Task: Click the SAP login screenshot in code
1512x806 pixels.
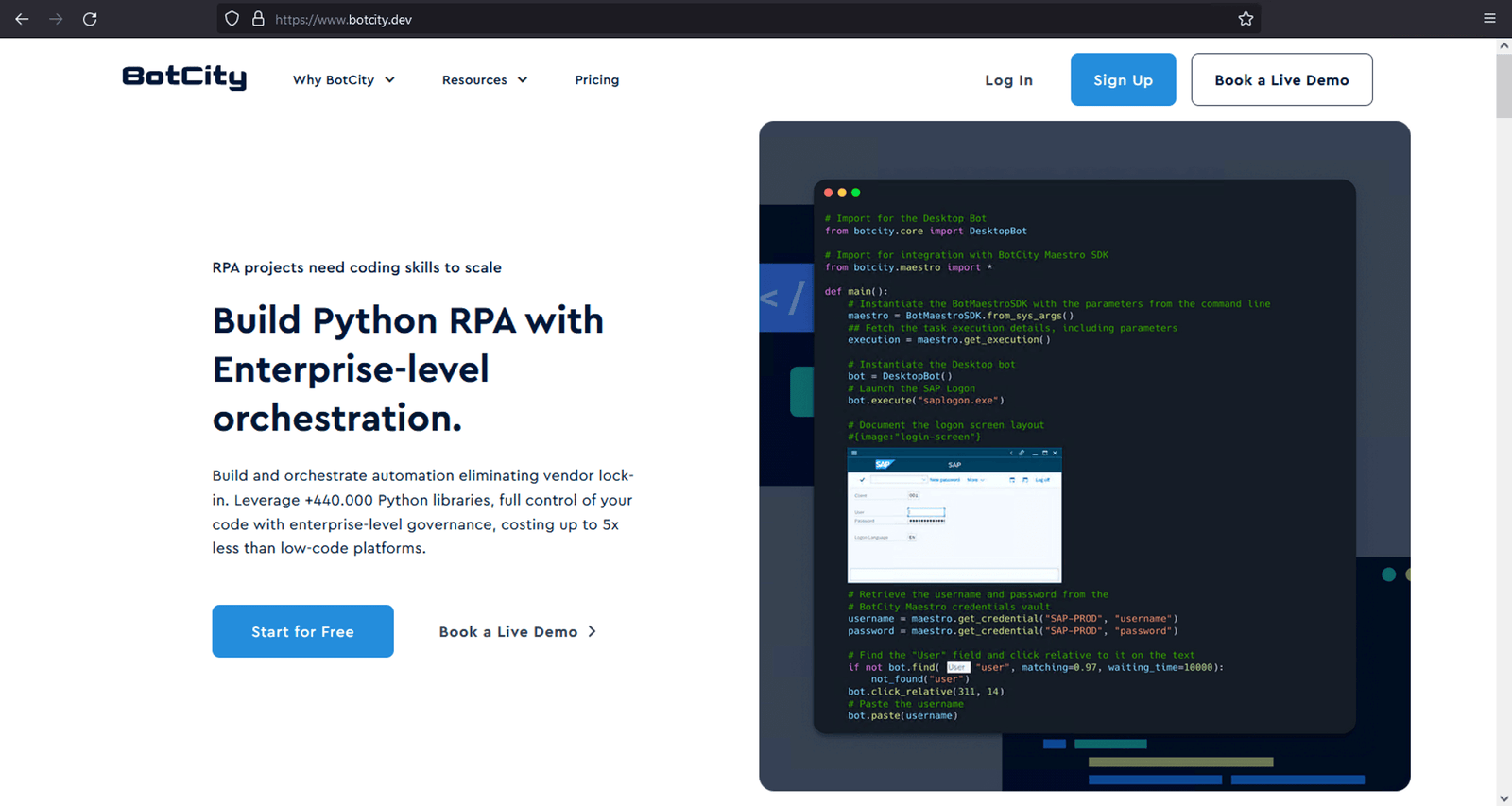Action: point(954,515)
